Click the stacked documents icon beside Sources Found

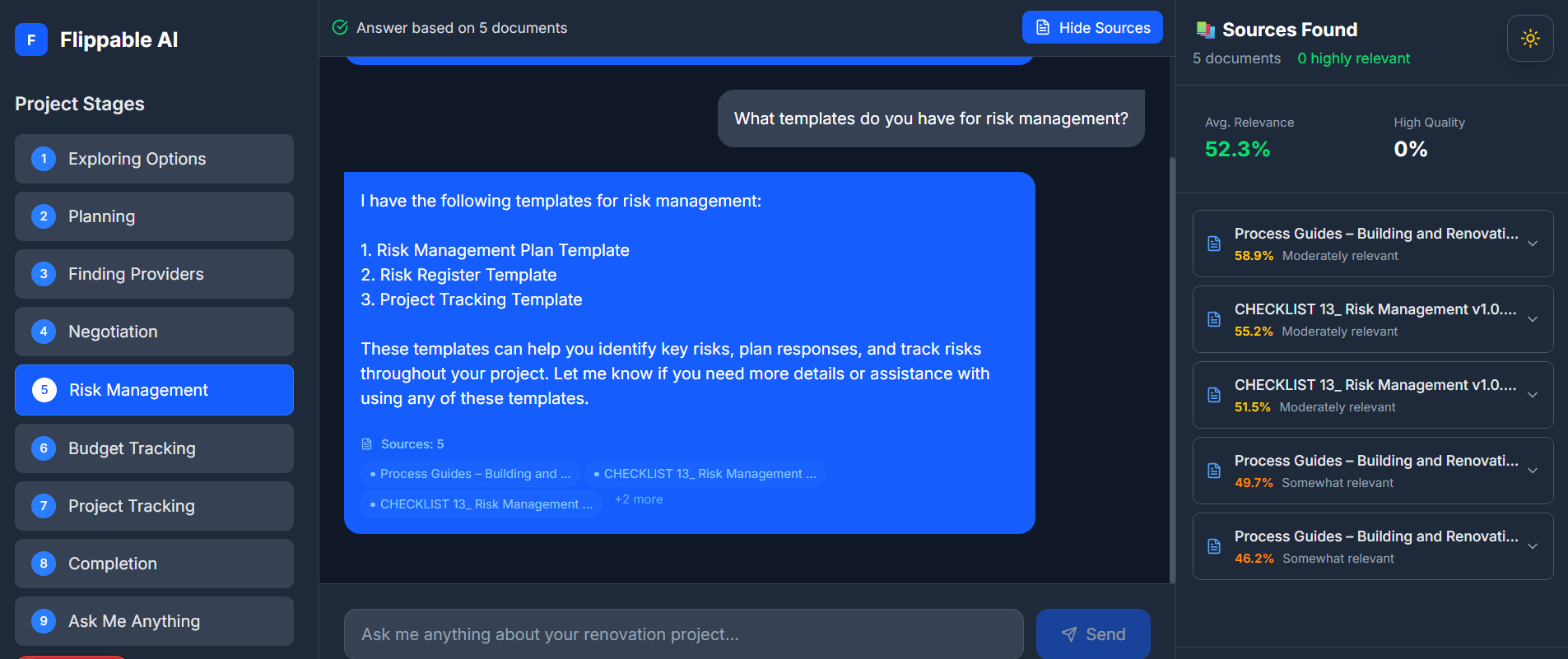tap(1205, 29)
